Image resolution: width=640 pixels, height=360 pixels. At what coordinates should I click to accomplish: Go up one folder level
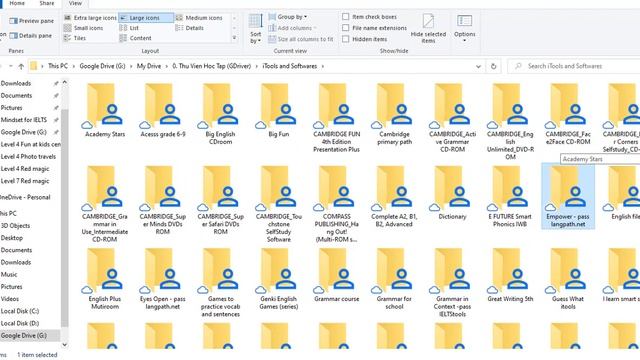(21, 66)
